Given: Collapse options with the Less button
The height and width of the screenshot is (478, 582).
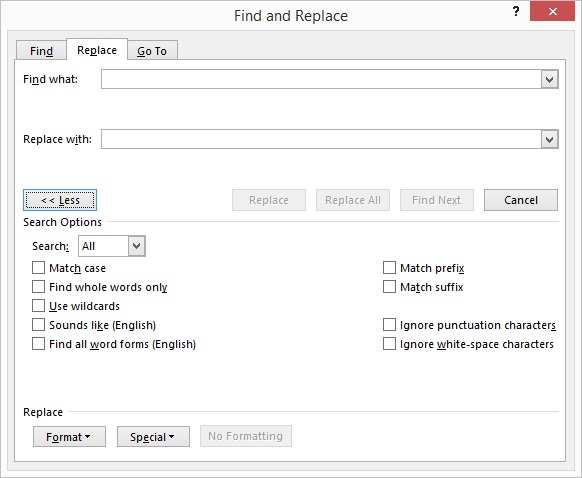Looking at the screenshot, I should pyautogui.click(x=60, y=200).
